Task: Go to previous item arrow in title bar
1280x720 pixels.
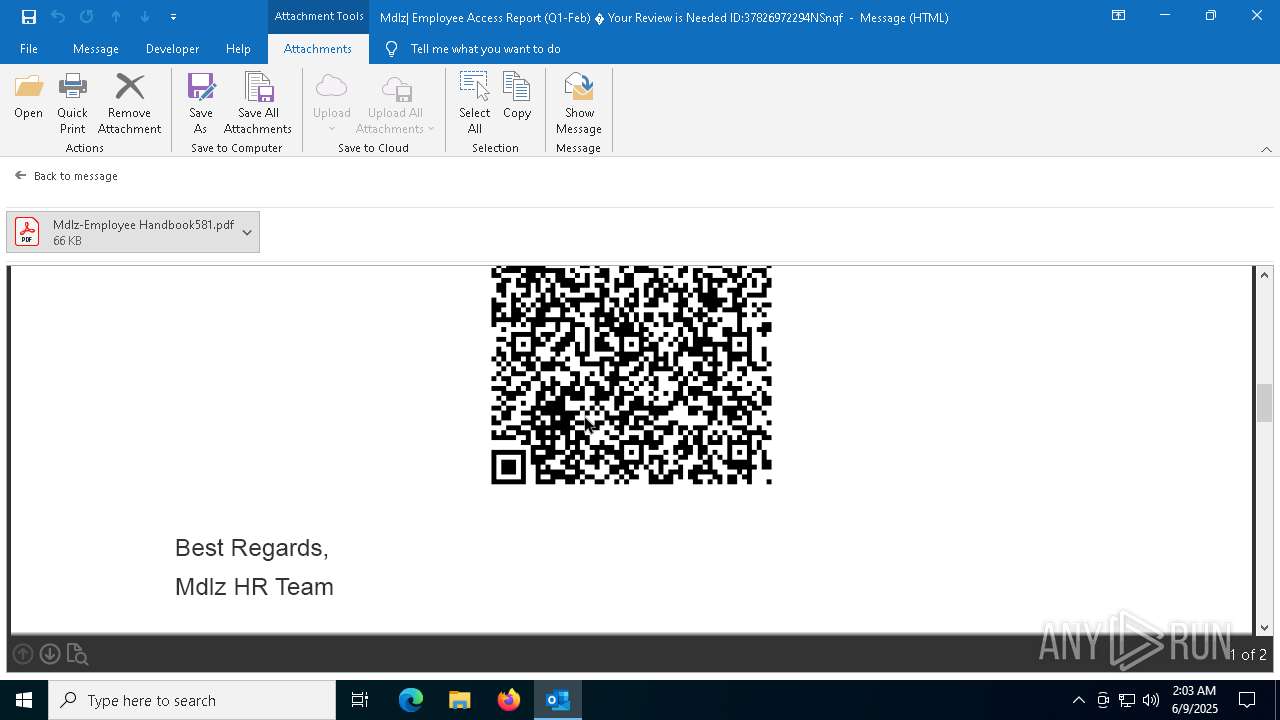Action: [x=116, y=16]
